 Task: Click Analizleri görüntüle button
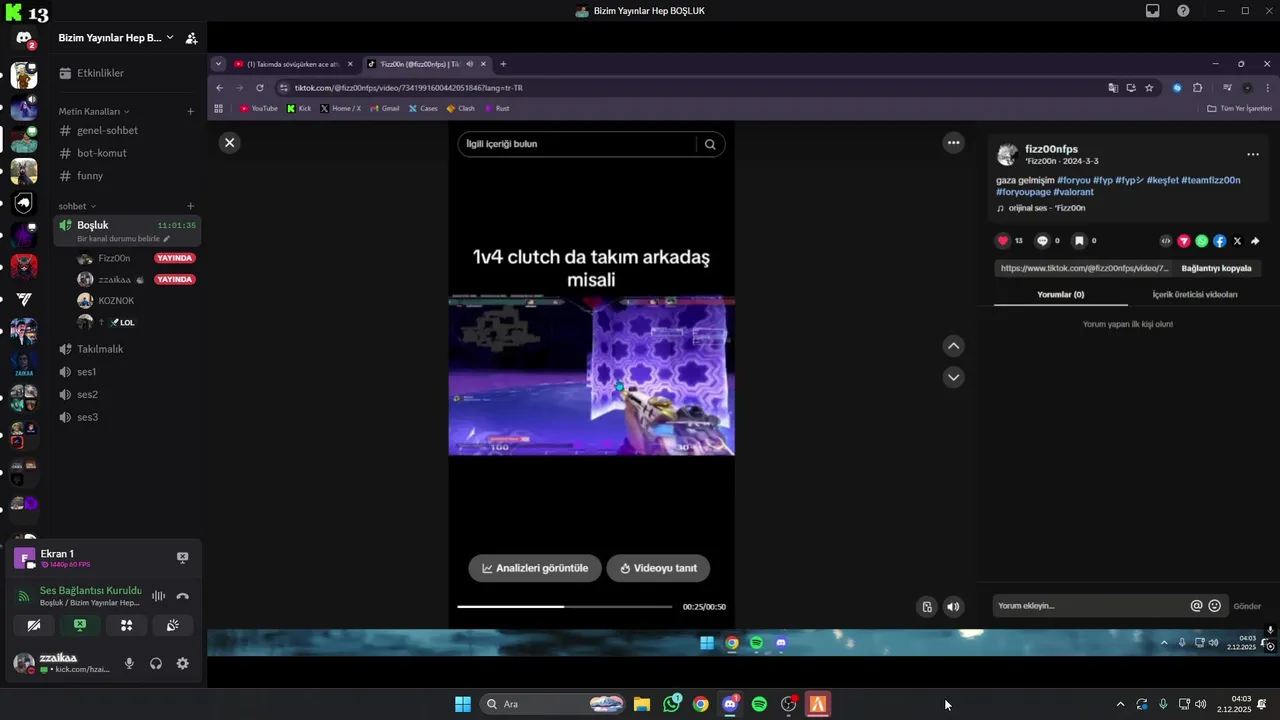[535, 568]
